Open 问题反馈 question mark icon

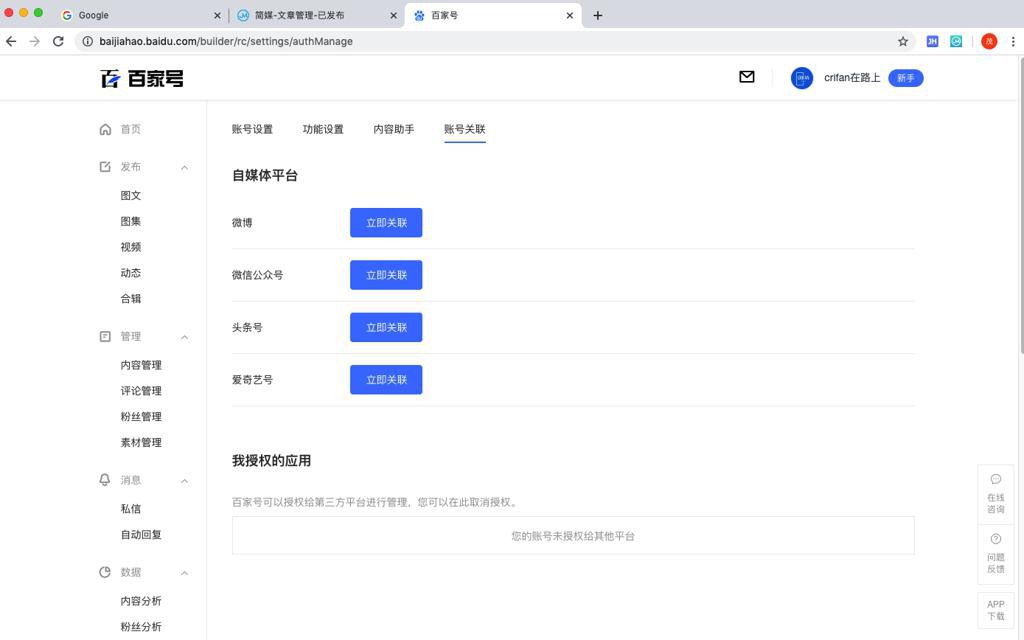click(995, 539)
